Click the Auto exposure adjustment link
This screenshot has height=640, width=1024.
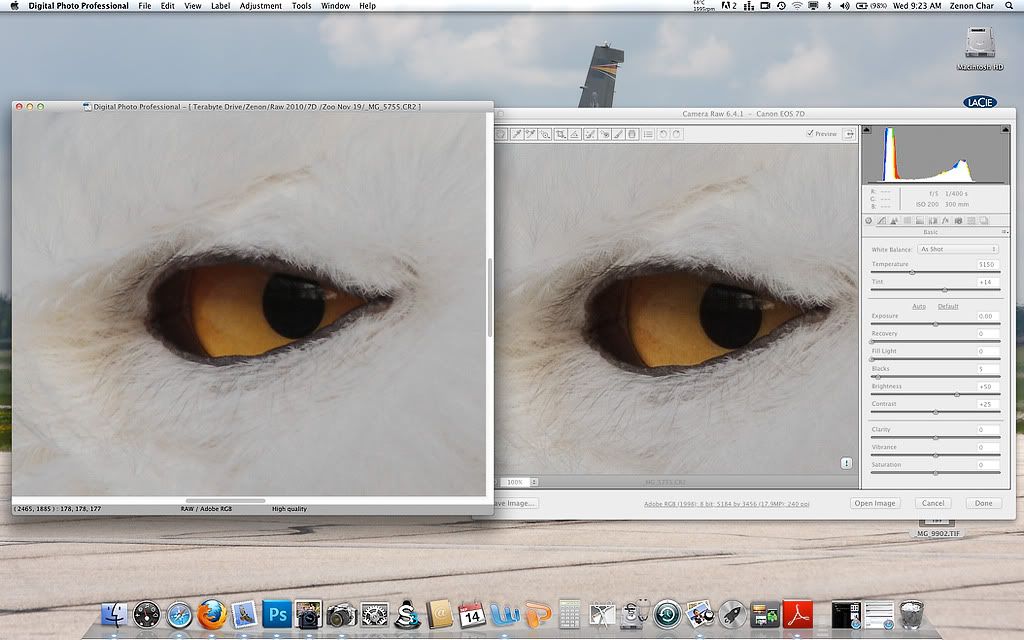coord(919,306)
